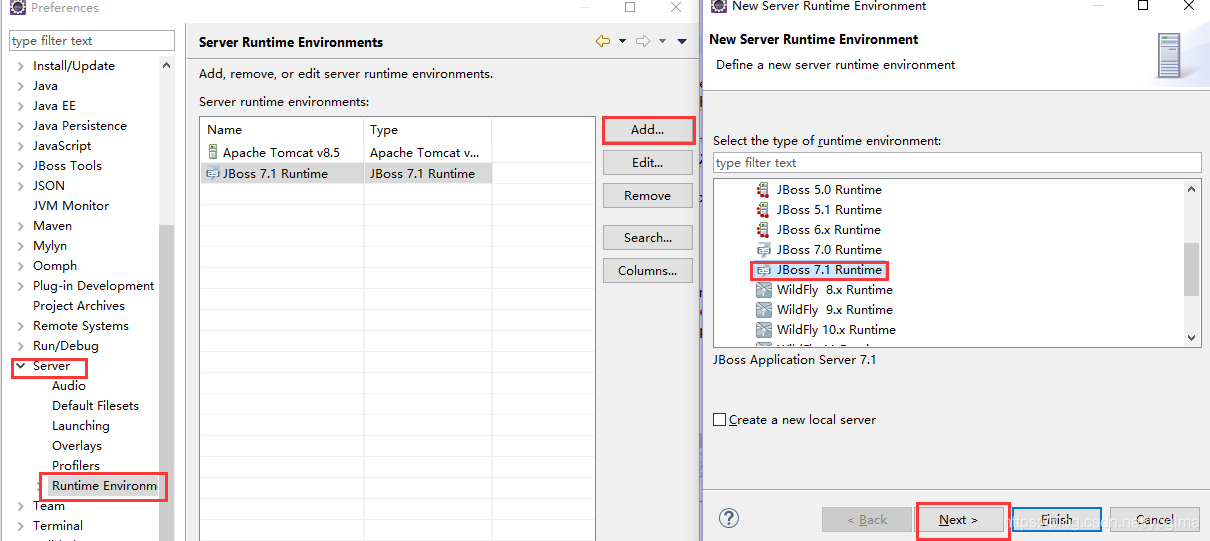Click the help question mark icon
Viewport: 1210px width, 541px height.
click(x=729, y=518)
